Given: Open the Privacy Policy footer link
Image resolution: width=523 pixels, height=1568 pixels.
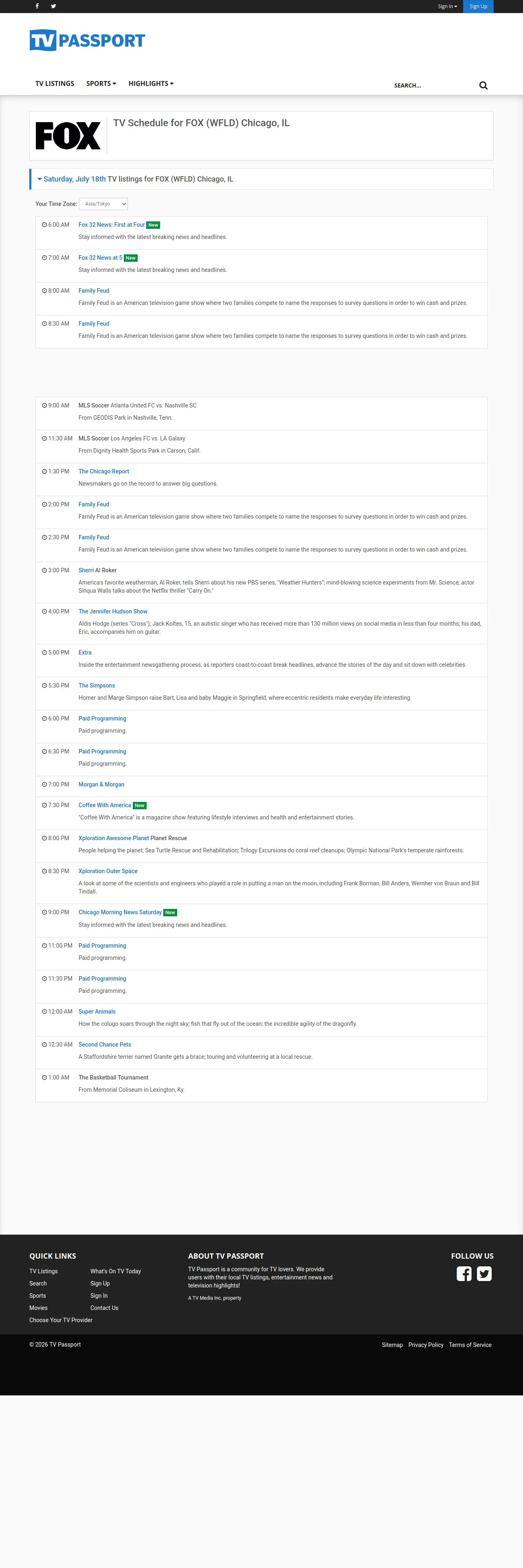Looking at the screenshot, I should 426,1345.
